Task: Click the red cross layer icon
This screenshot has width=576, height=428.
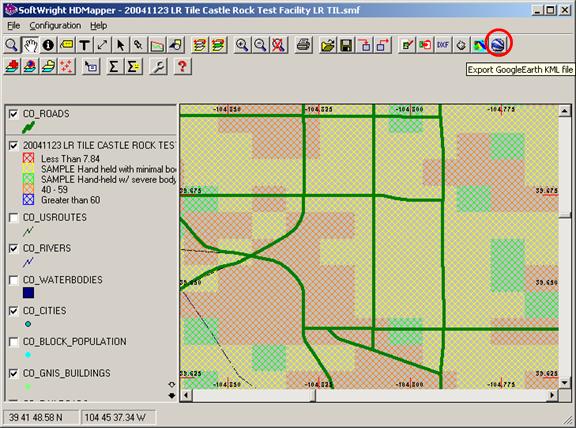Action: tap(12, 66)
